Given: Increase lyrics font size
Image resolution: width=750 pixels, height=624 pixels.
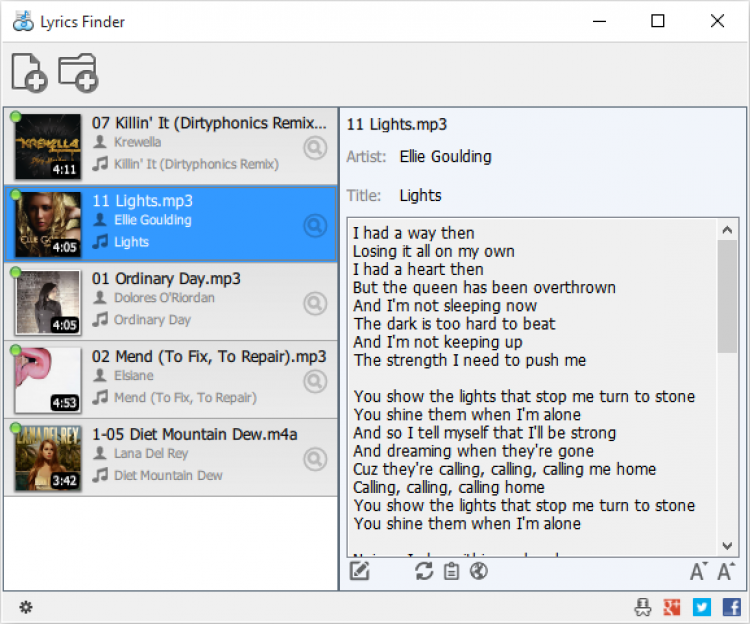Looking at the screenshot, I should pos(726,571).
